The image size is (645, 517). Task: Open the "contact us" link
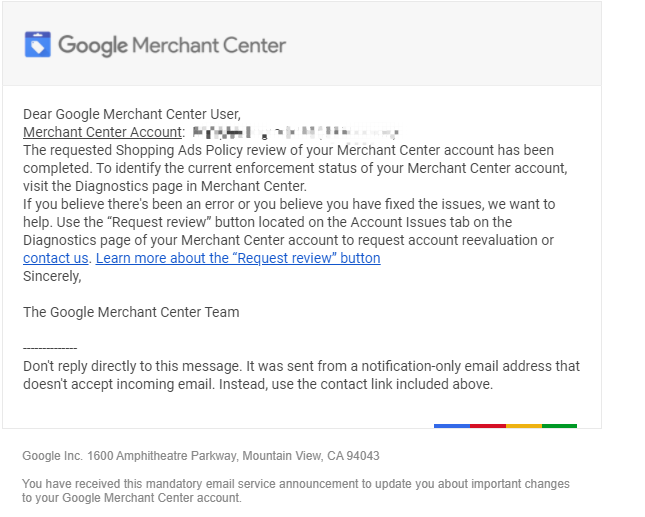[56, 258]
